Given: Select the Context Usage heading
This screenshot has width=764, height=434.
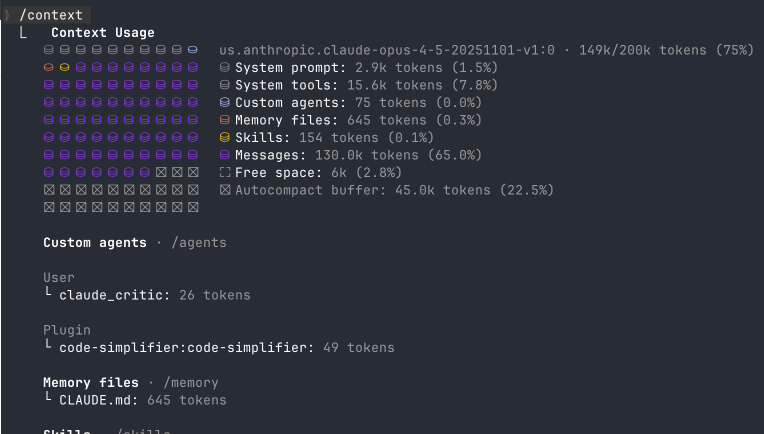Looking at the screenshot, I should pyautogui.click(x=102, y=33).
